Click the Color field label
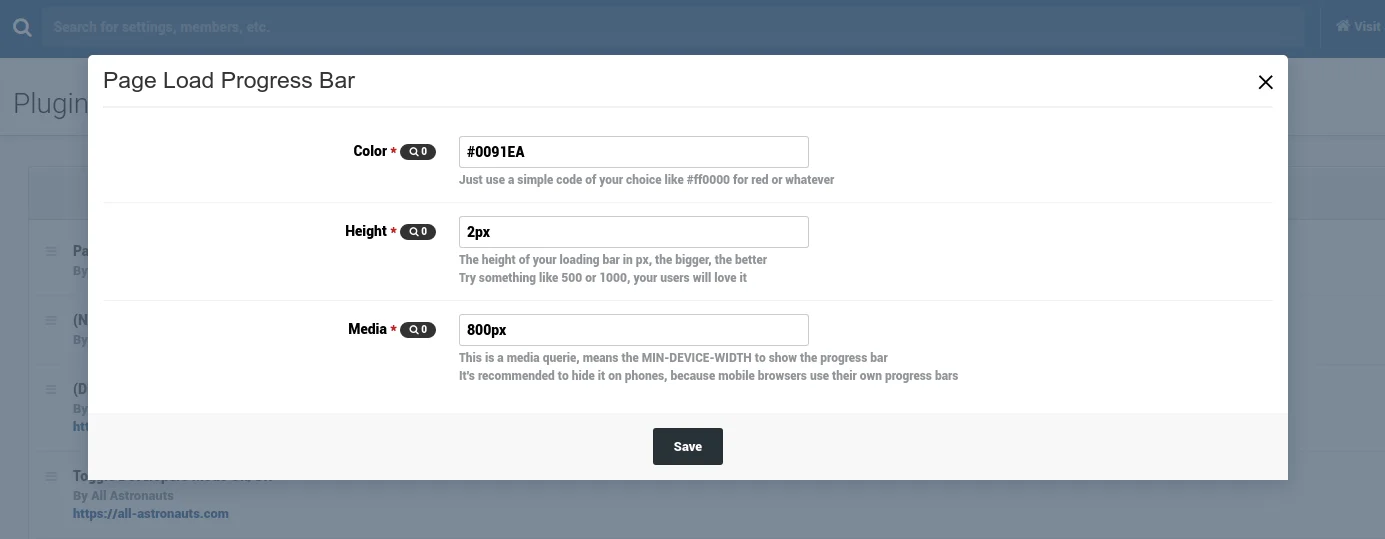 coord(369,151)
